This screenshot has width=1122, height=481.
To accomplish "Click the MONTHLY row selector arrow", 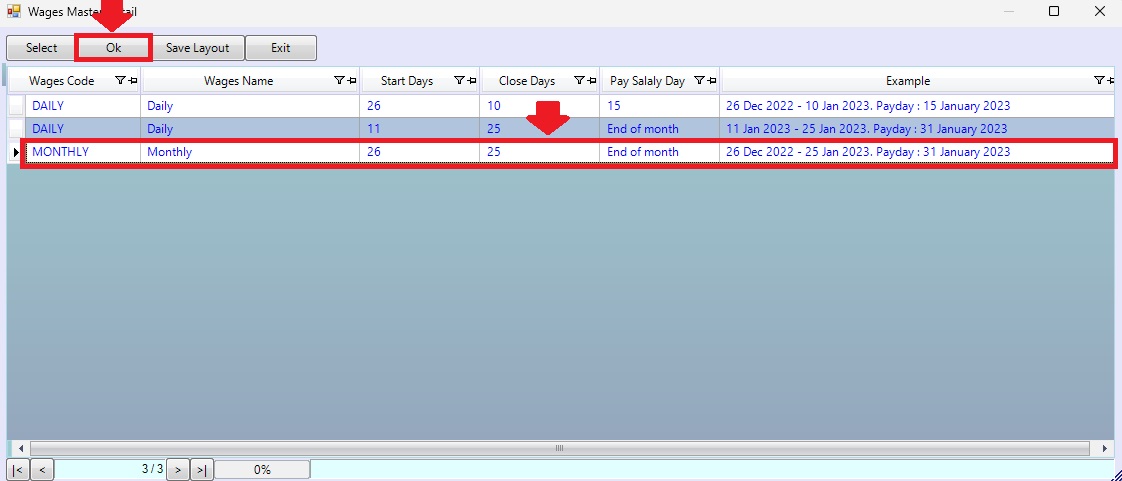I will pos(16,152).
